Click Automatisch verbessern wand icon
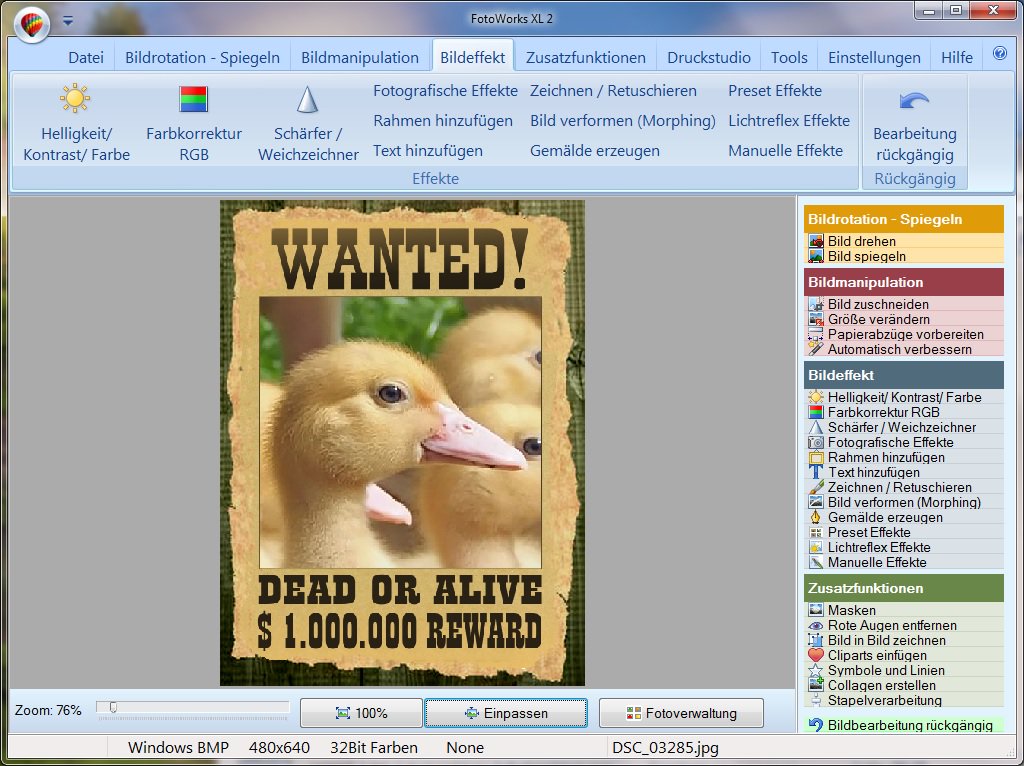The width and height of the screenshot is (1024, 766). pos(816,349)
